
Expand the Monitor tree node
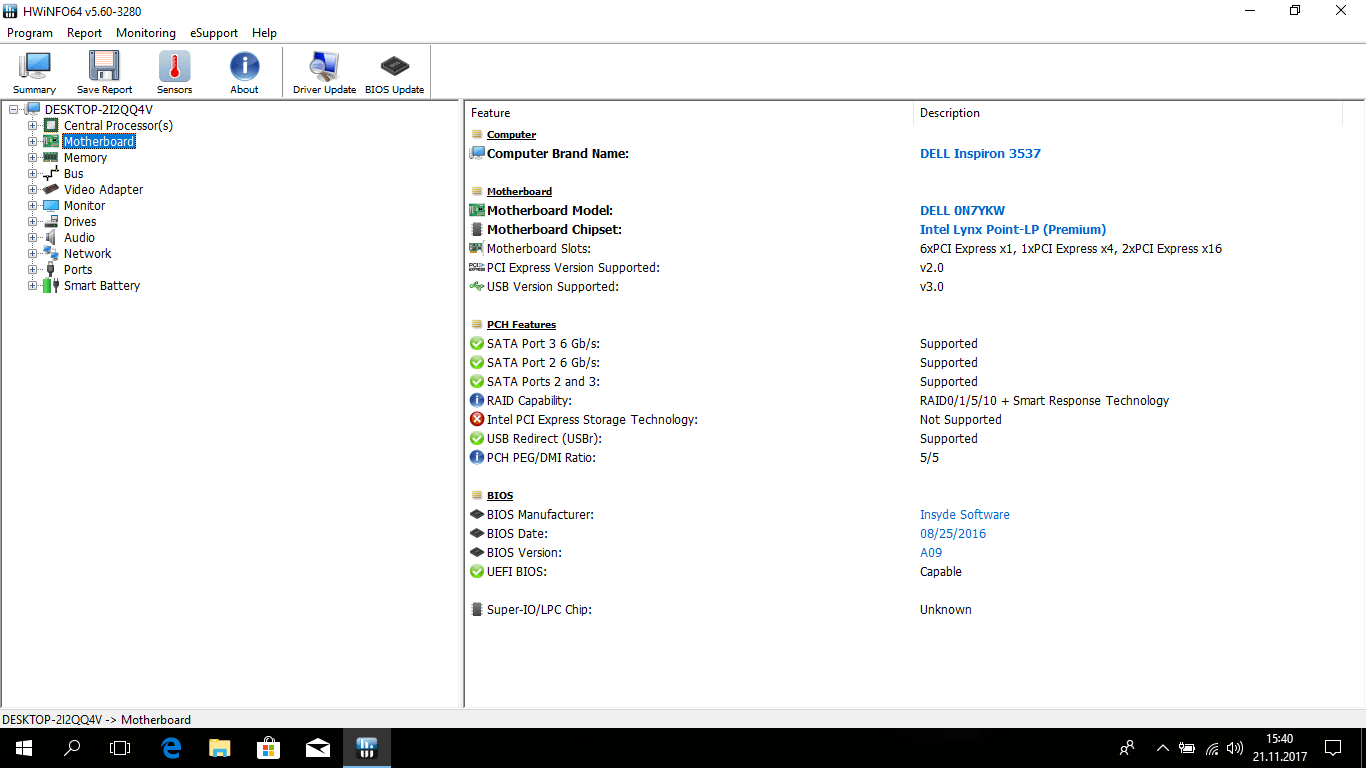(33, 206)
